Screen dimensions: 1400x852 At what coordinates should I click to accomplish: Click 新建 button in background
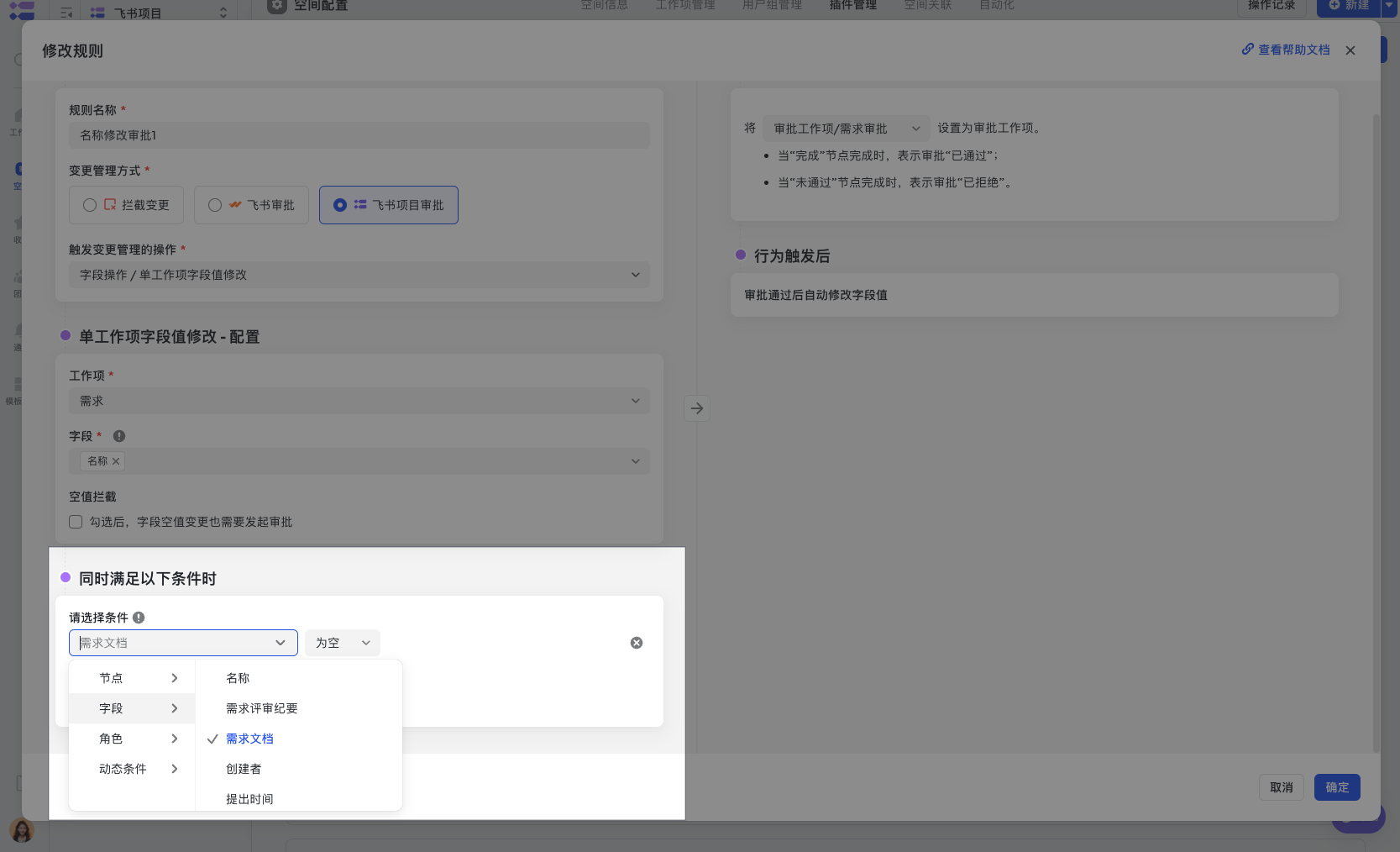tap(1349, 5)
